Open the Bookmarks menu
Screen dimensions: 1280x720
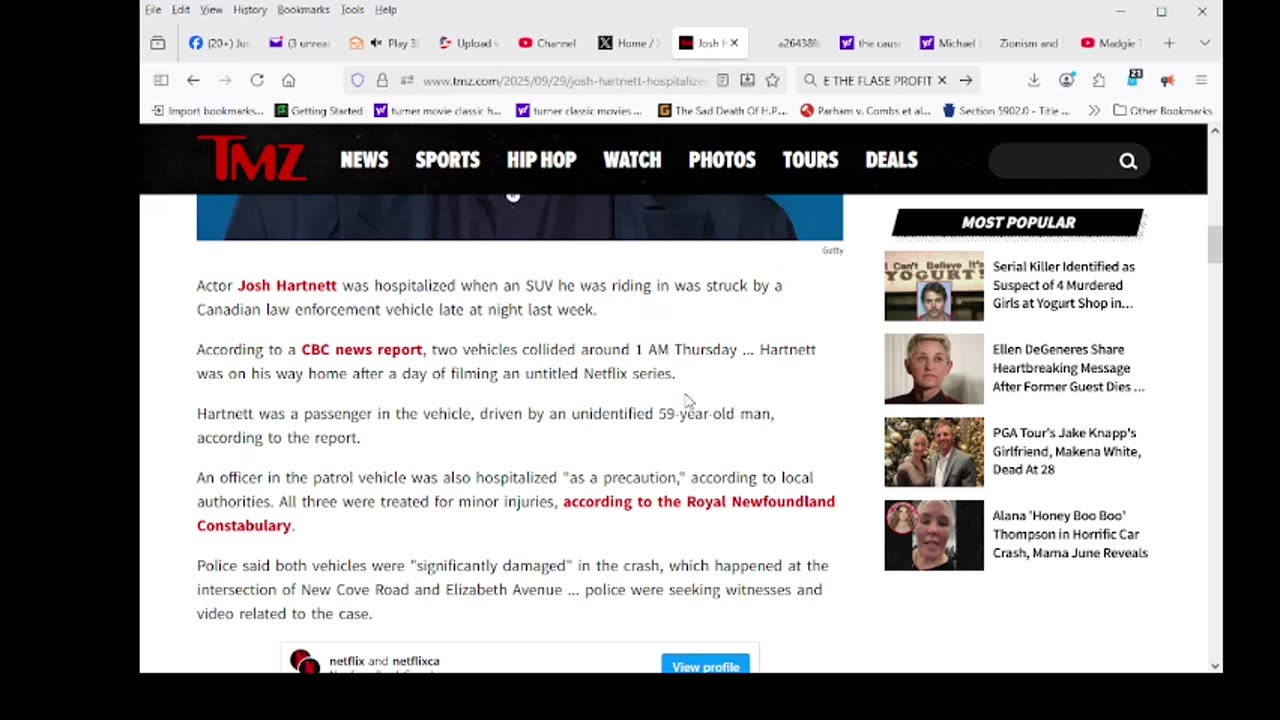pos(303,10)
